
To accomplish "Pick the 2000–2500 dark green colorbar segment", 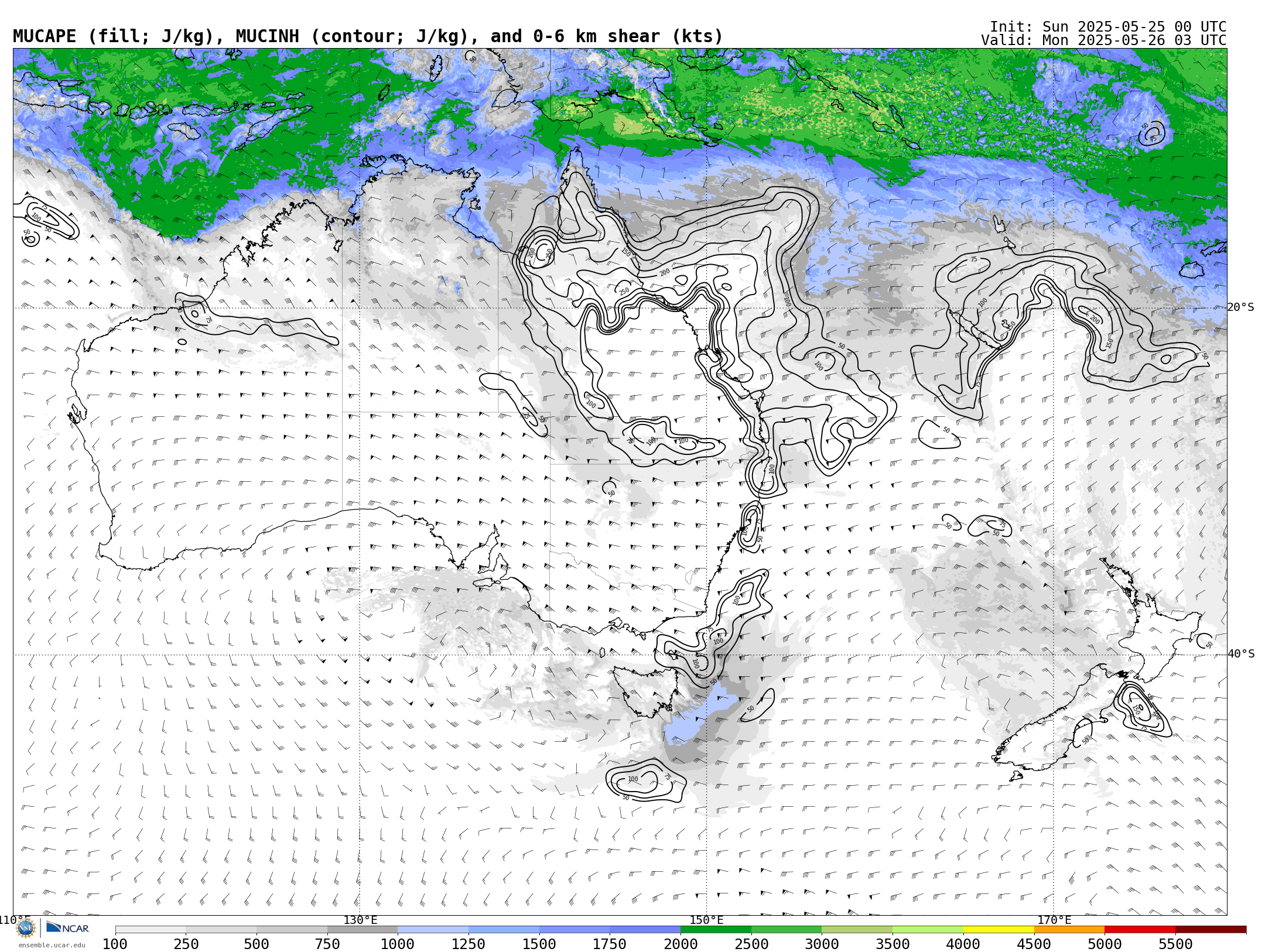I will click(716, 930).
